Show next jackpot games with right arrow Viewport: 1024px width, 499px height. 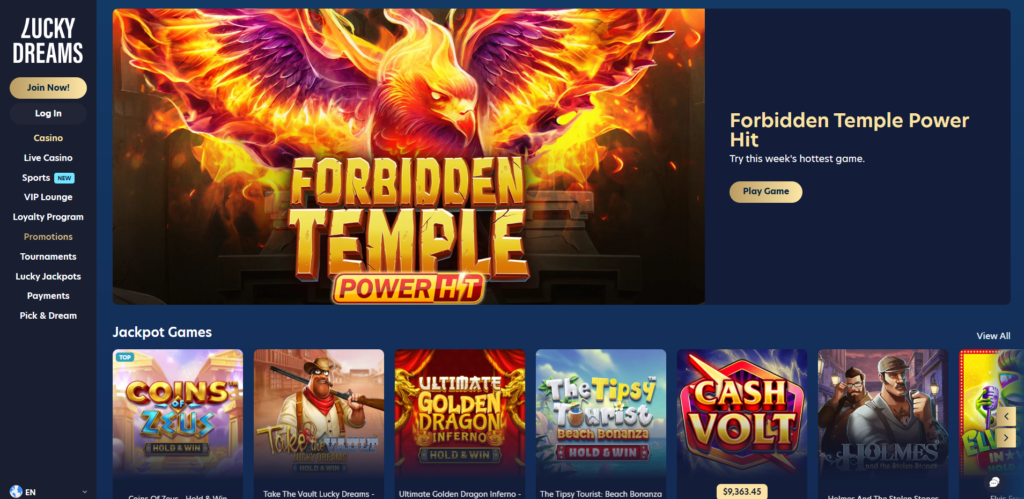[x=1006, y=437]
